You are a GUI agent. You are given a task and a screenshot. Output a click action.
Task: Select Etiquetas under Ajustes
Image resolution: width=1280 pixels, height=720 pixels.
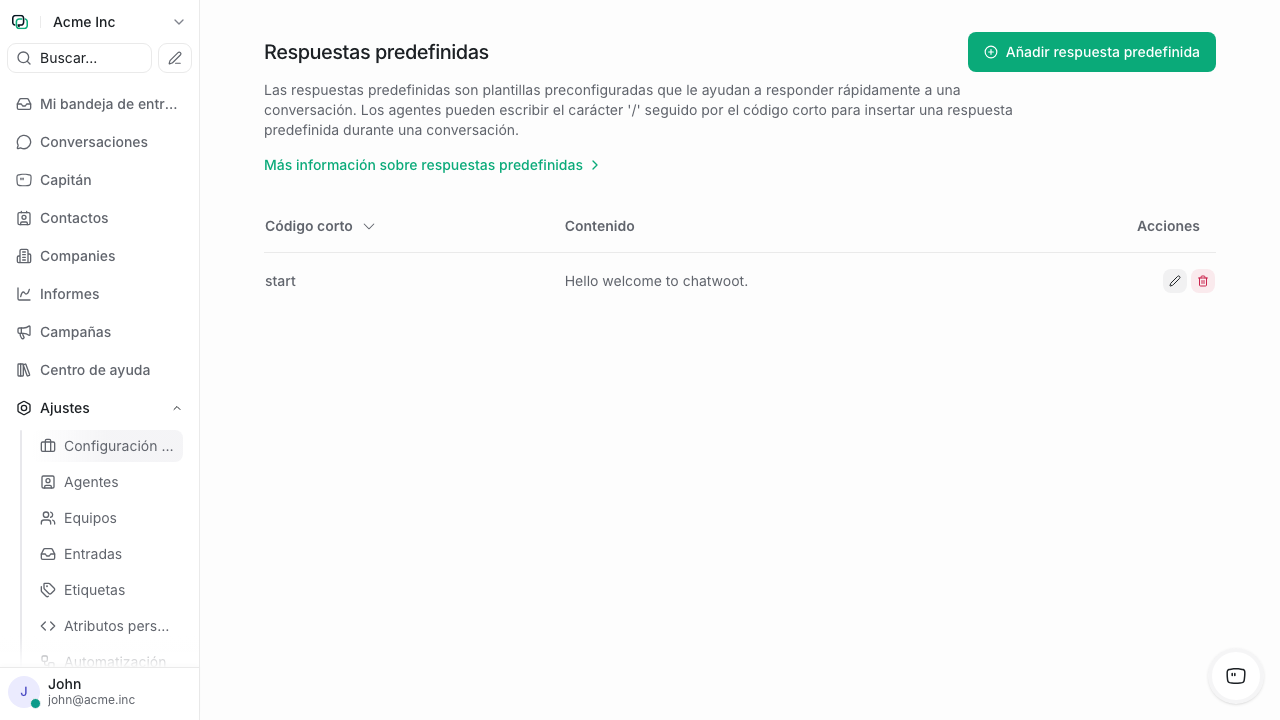(94, 590)
